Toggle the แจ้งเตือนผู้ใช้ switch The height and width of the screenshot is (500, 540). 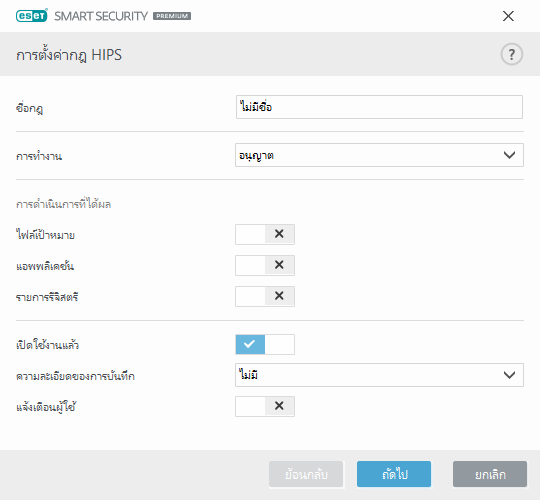pyautogui.click(x=265, y=406)
